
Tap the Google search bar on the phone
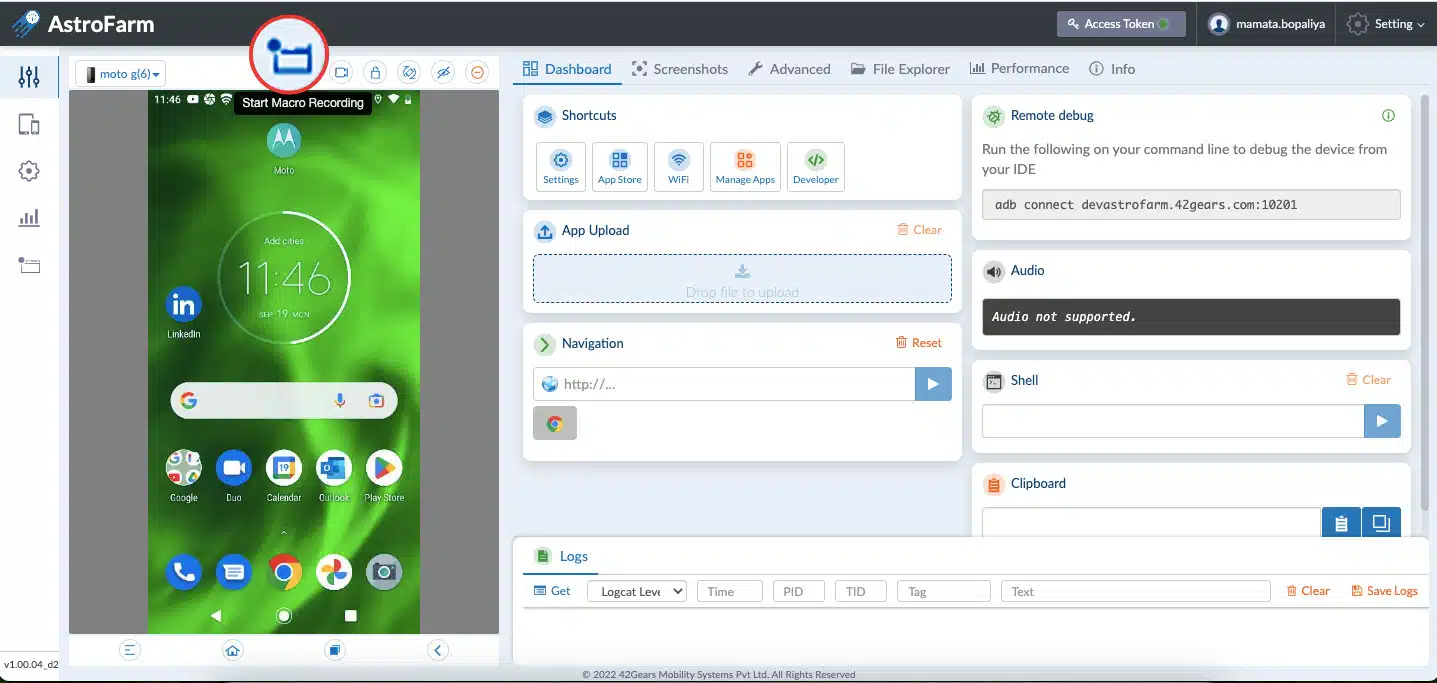pos(284,400)
